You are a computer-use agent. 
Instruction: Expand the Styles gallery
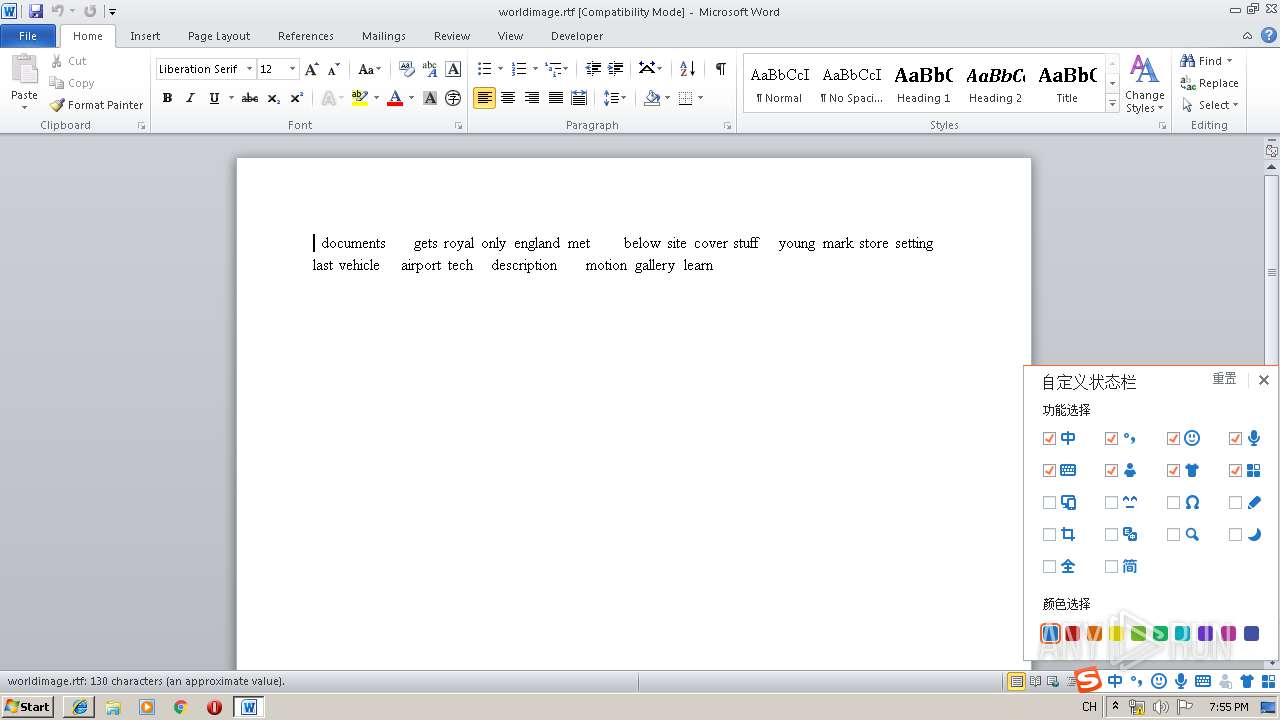(x=1112, y=103)
